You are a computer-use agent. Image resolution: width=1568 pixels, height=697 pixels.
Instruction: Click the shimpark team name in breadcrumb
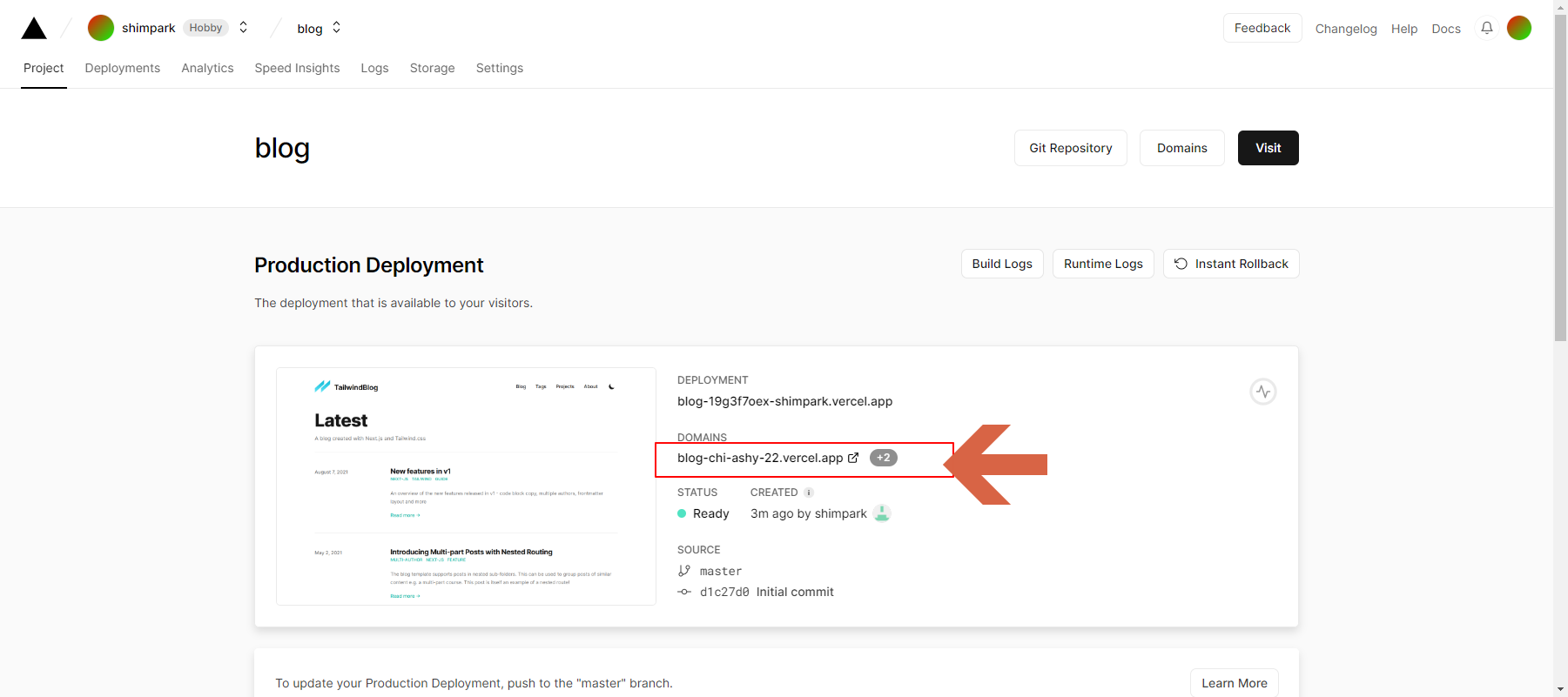149,28
